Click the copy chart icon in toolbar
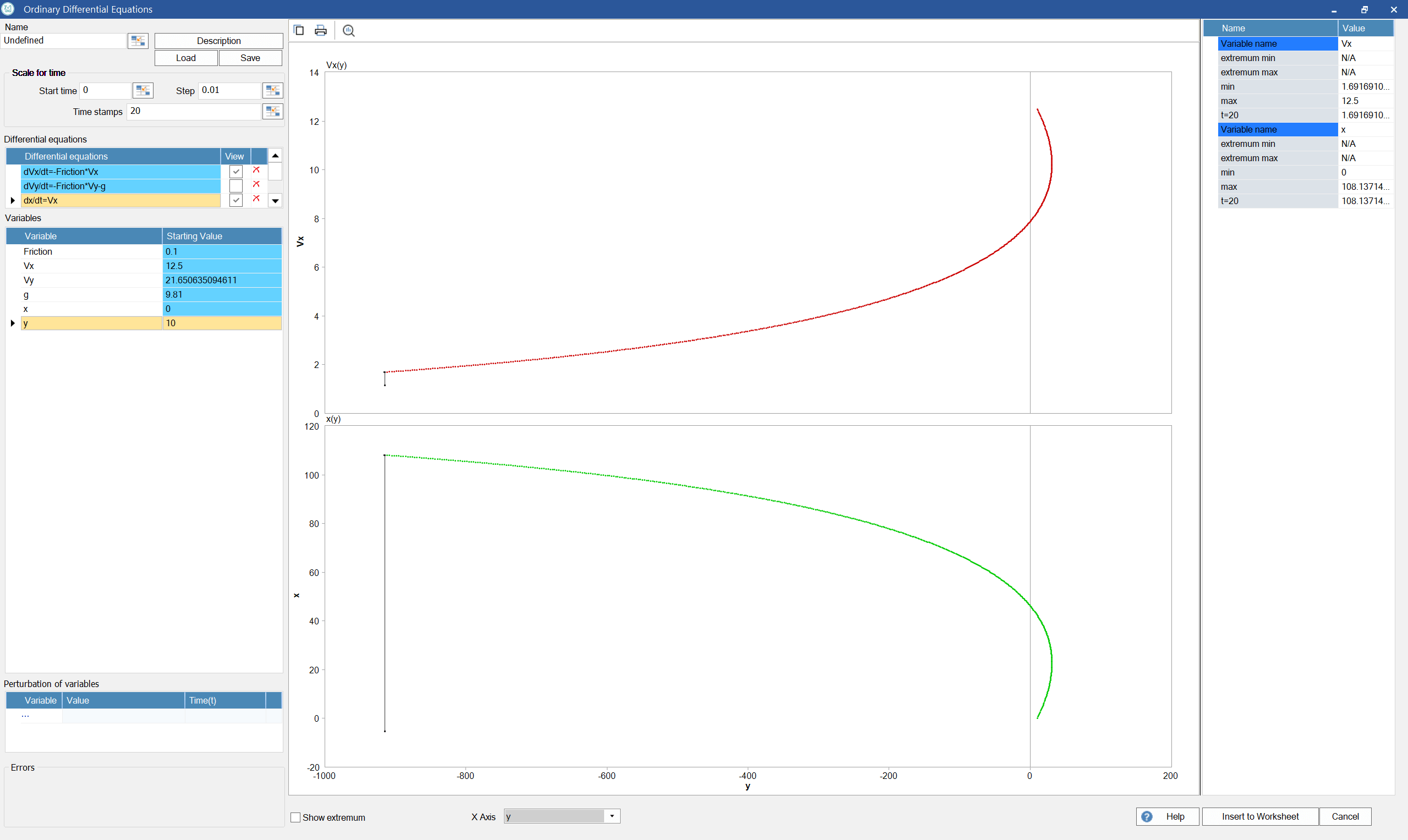 pos(299,31)
